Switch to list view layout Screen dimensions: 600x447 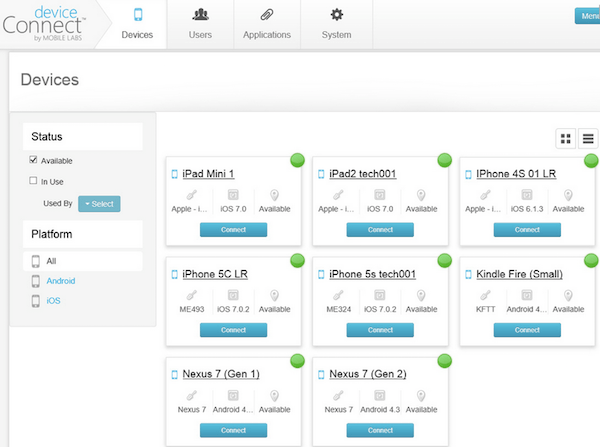588,139
